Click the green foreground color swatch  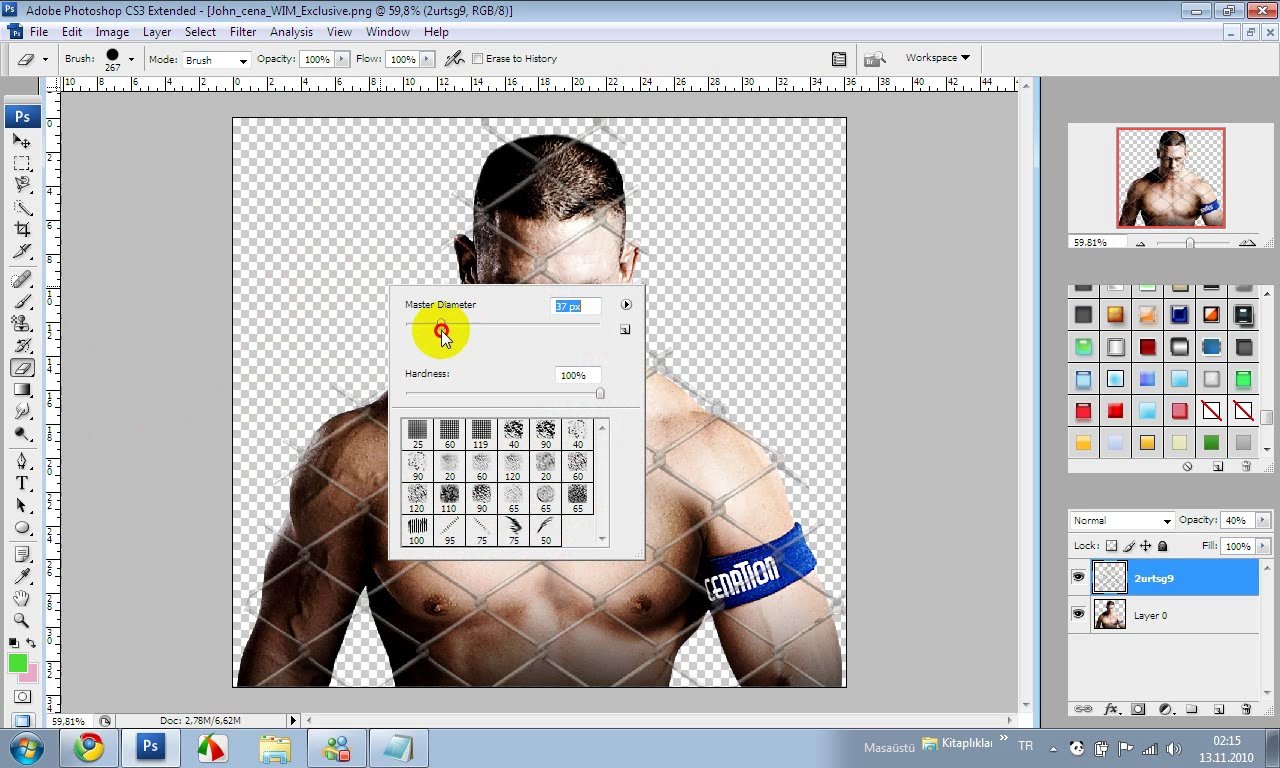(x=17, y=663)
